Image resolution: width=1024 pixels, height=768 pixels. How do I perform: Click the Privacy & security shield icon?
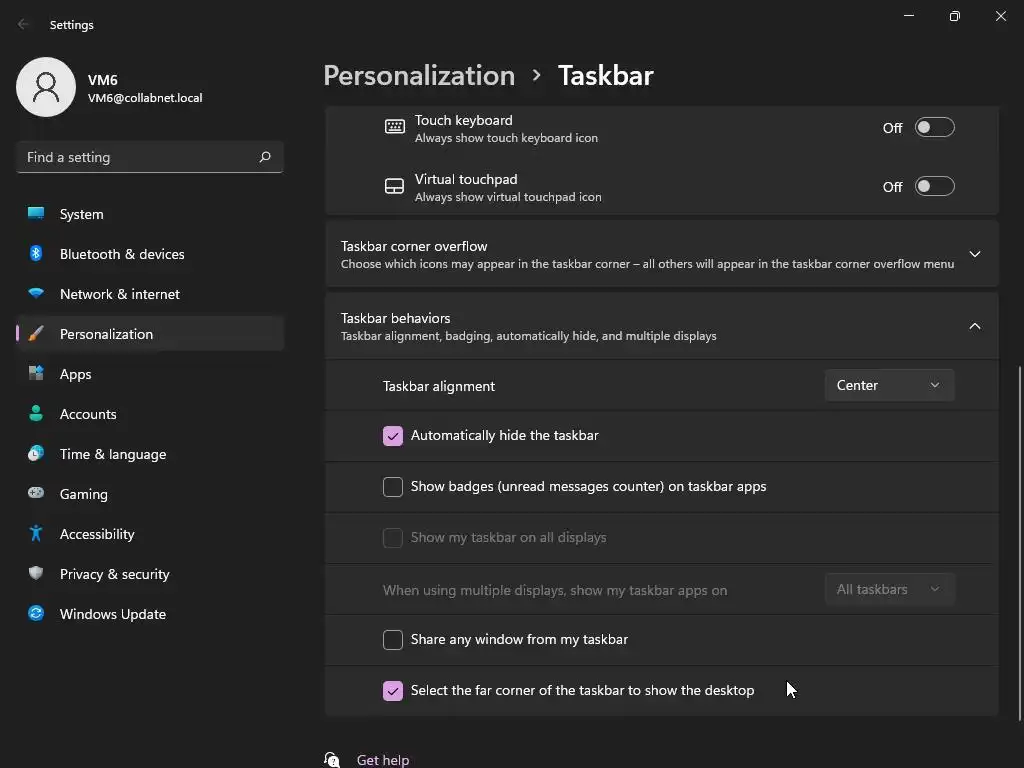[36, 574]
